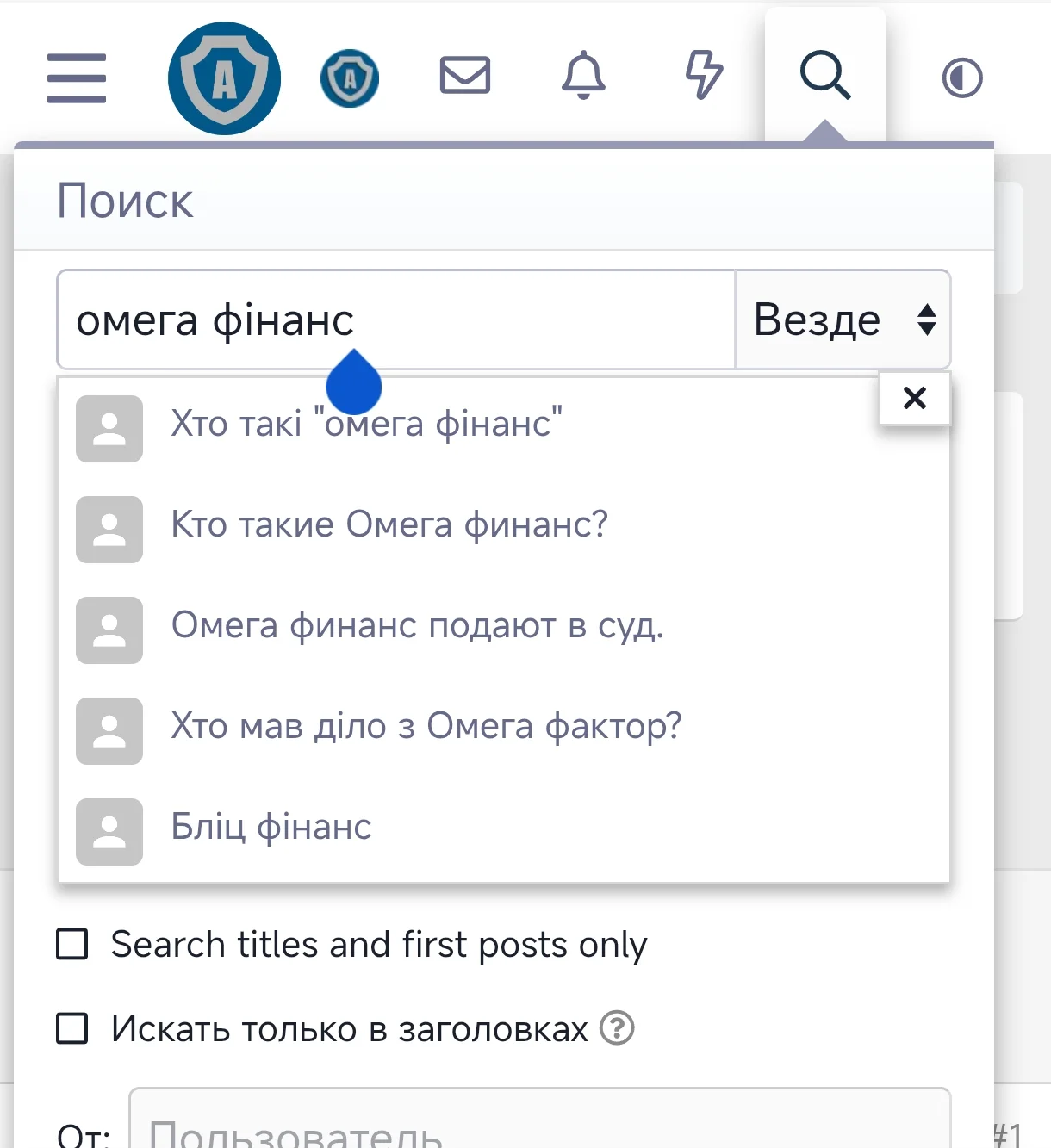Open notifications via the bell icon
The height and width of the screenshot is (1148, 1051).
(585, 78)
